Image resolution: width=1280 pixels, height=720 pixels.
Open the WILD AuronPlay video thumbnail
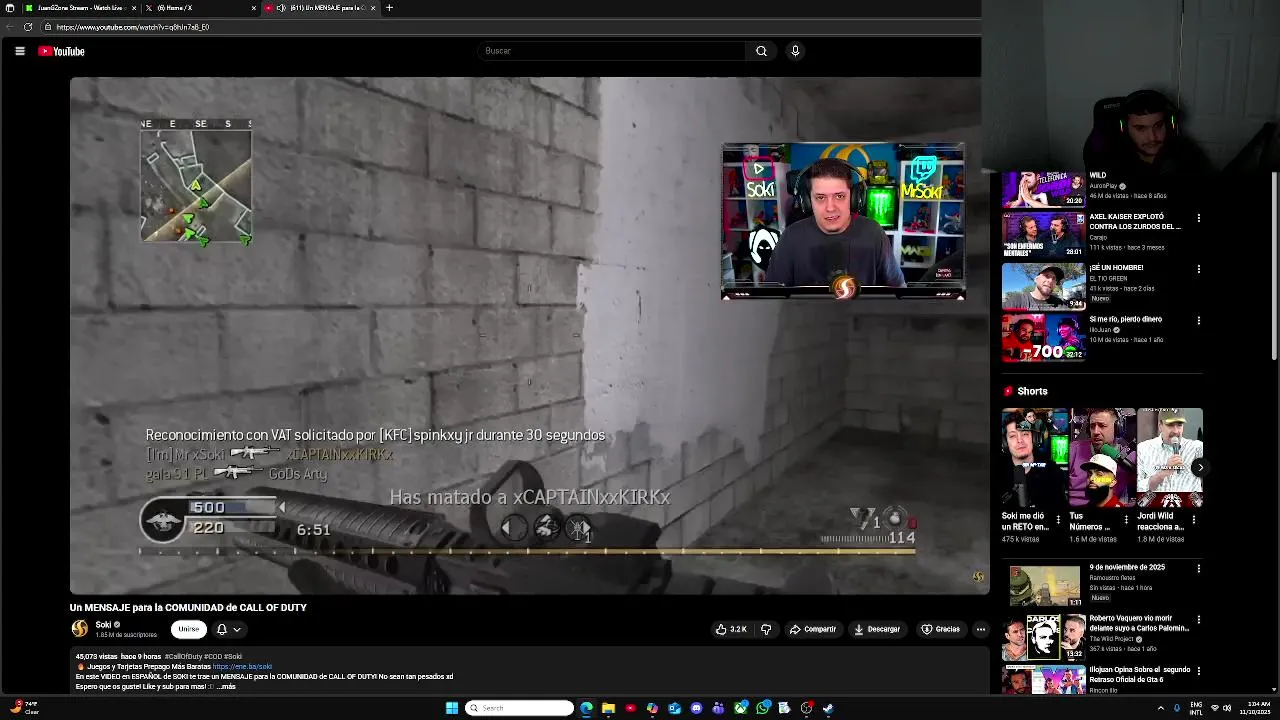pos(1043,188)
